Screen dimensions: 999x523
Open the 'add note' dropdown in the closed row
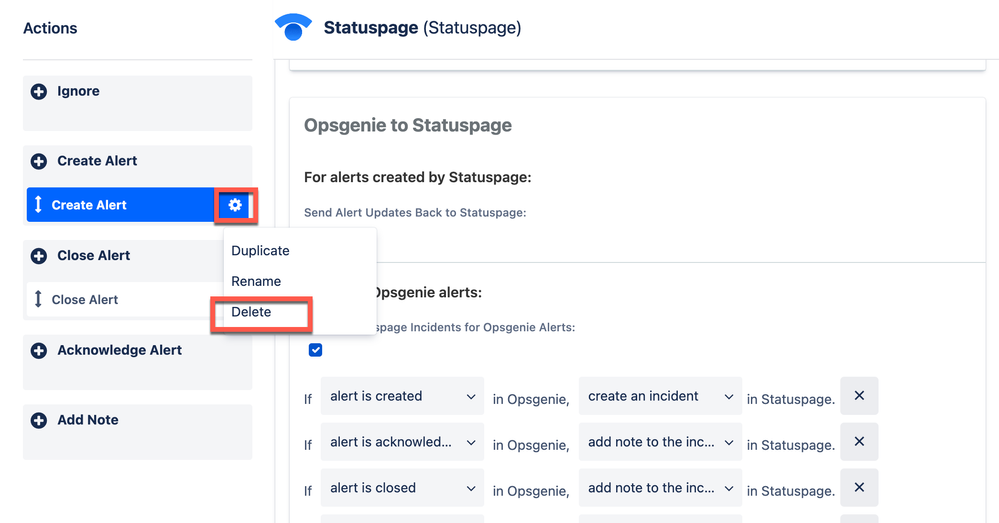click(x=660, y=487)
